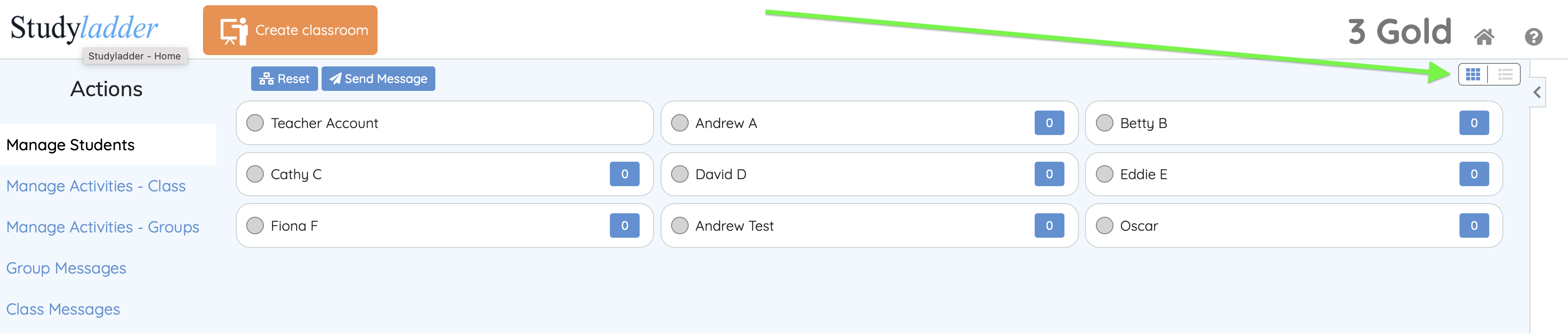The image size is (1568, 333).
Task: Click Andrew A's blue score badge
Action: [x=1049, y=123]
